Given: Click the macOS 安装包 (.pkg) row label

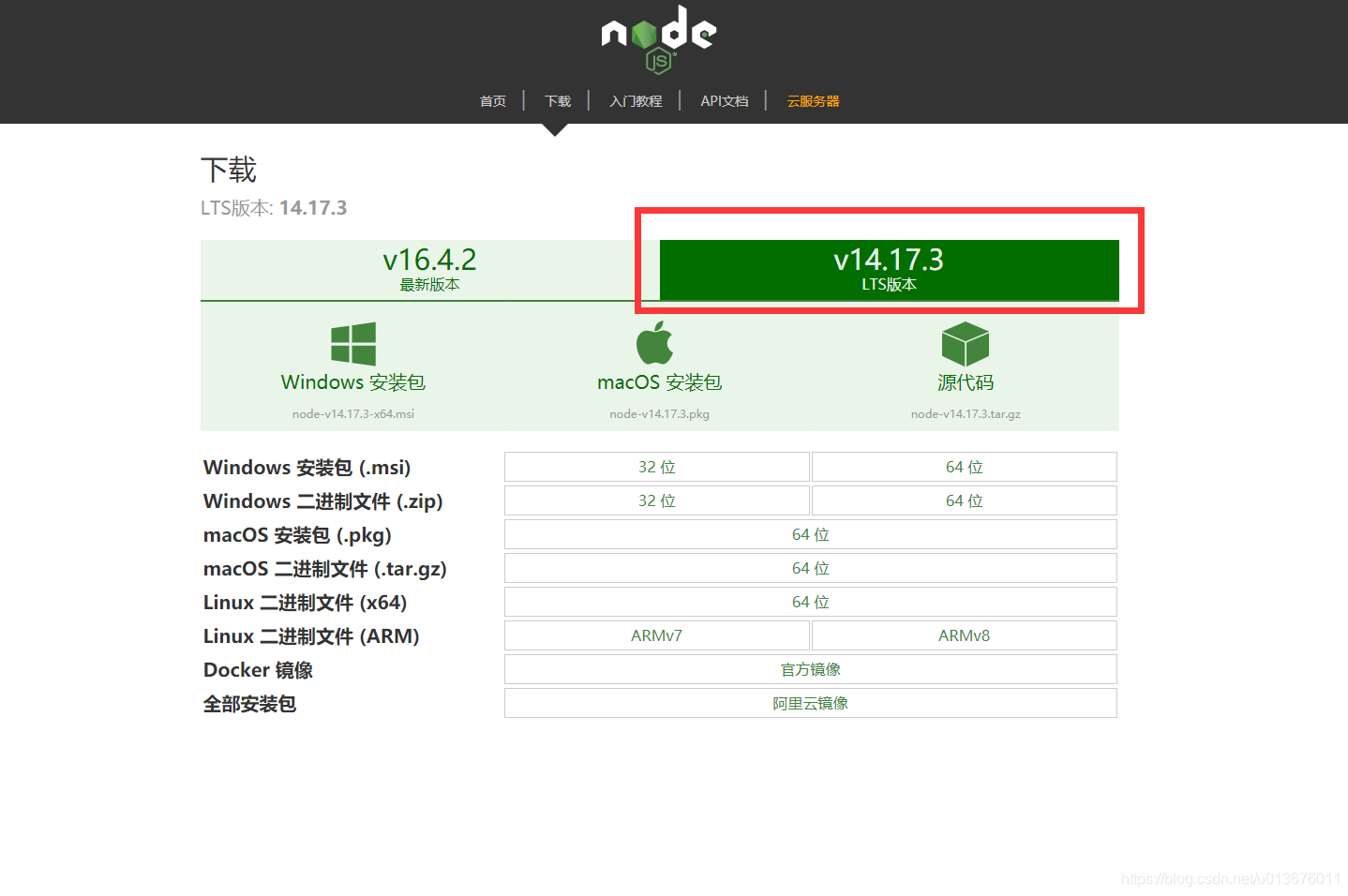Looking at the screenshot, I should click(x=298, y=535).
